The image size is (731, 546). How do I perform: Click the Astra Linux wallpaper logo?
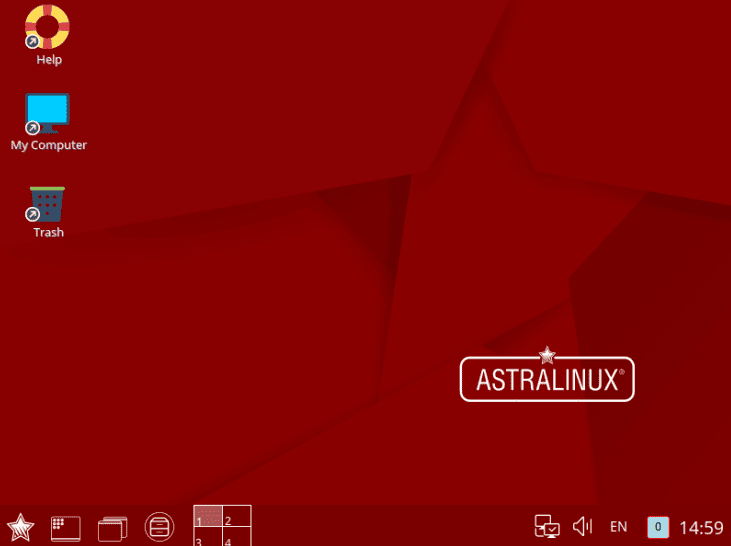point(547,378)
